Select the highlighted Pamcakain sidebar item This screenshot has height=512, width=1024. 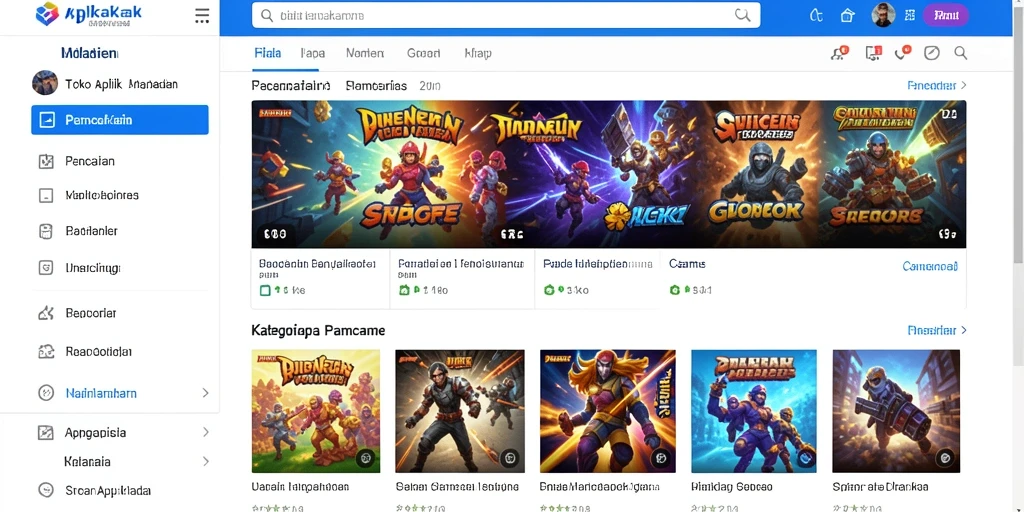coord(120,120)
